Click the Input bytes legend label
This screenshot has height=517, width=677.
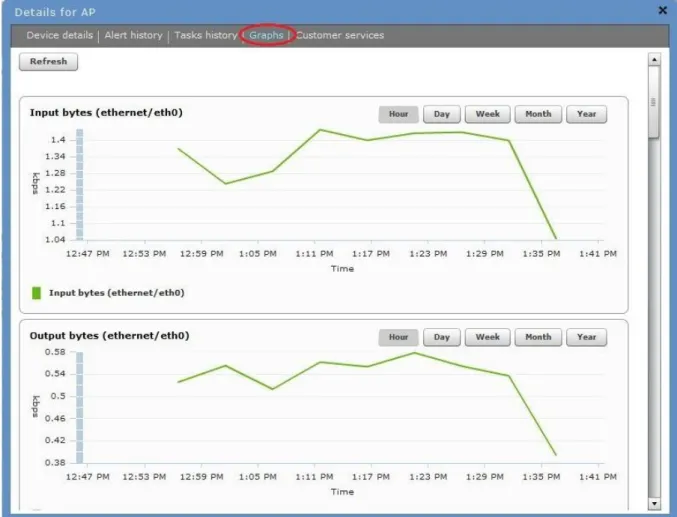117,293
